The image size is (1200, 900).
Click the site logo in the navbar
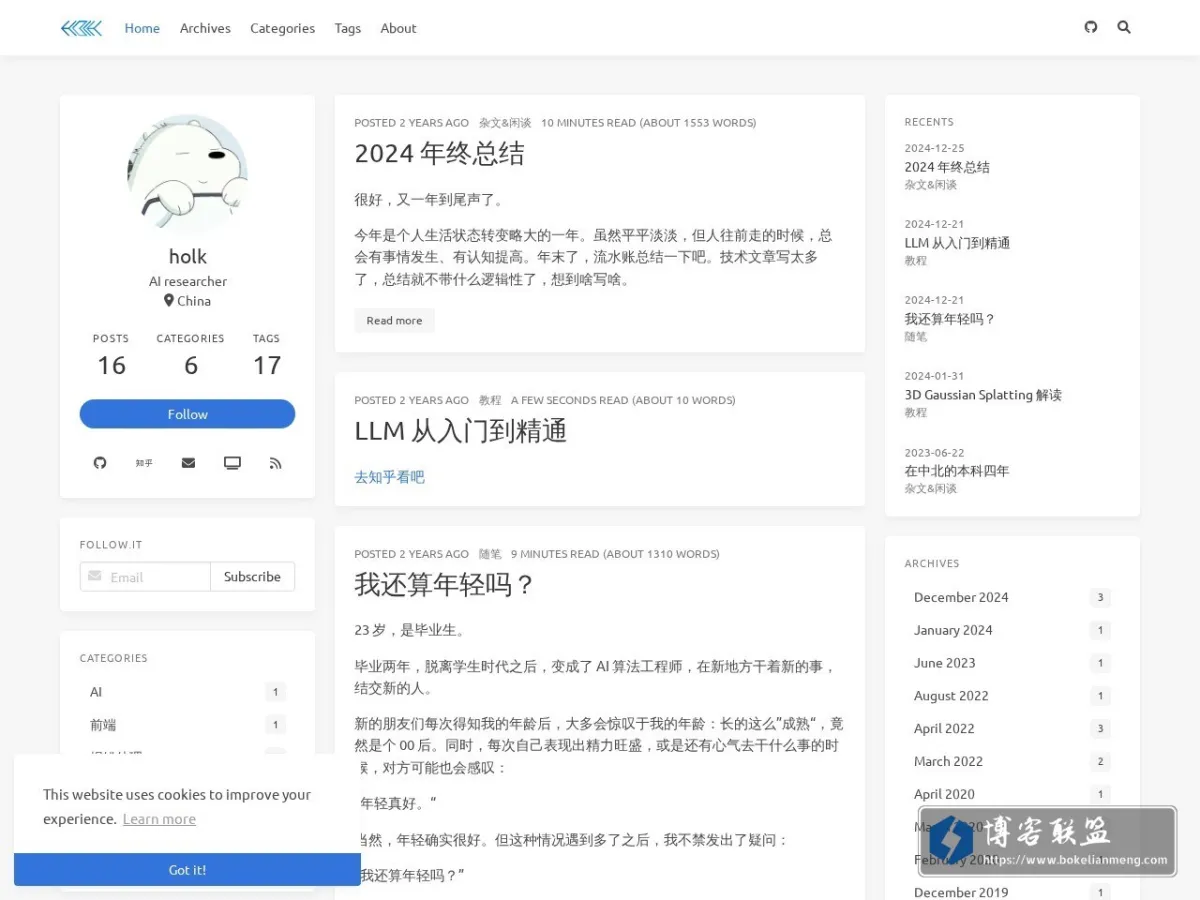pos(81,28)
